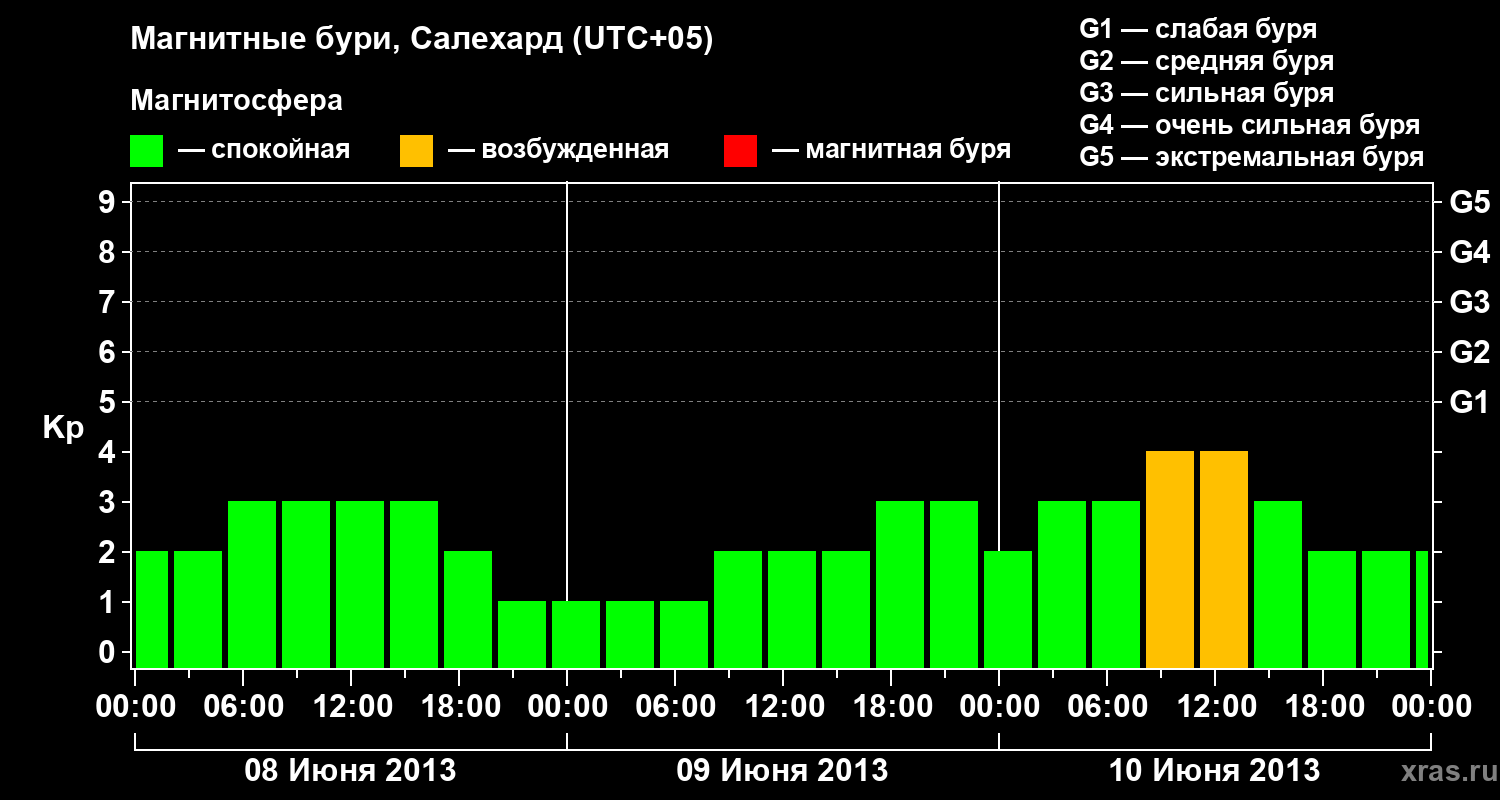Click the '09 Июня 2013' date label
Screen dimensions: 1500x800
coord(783,771)
